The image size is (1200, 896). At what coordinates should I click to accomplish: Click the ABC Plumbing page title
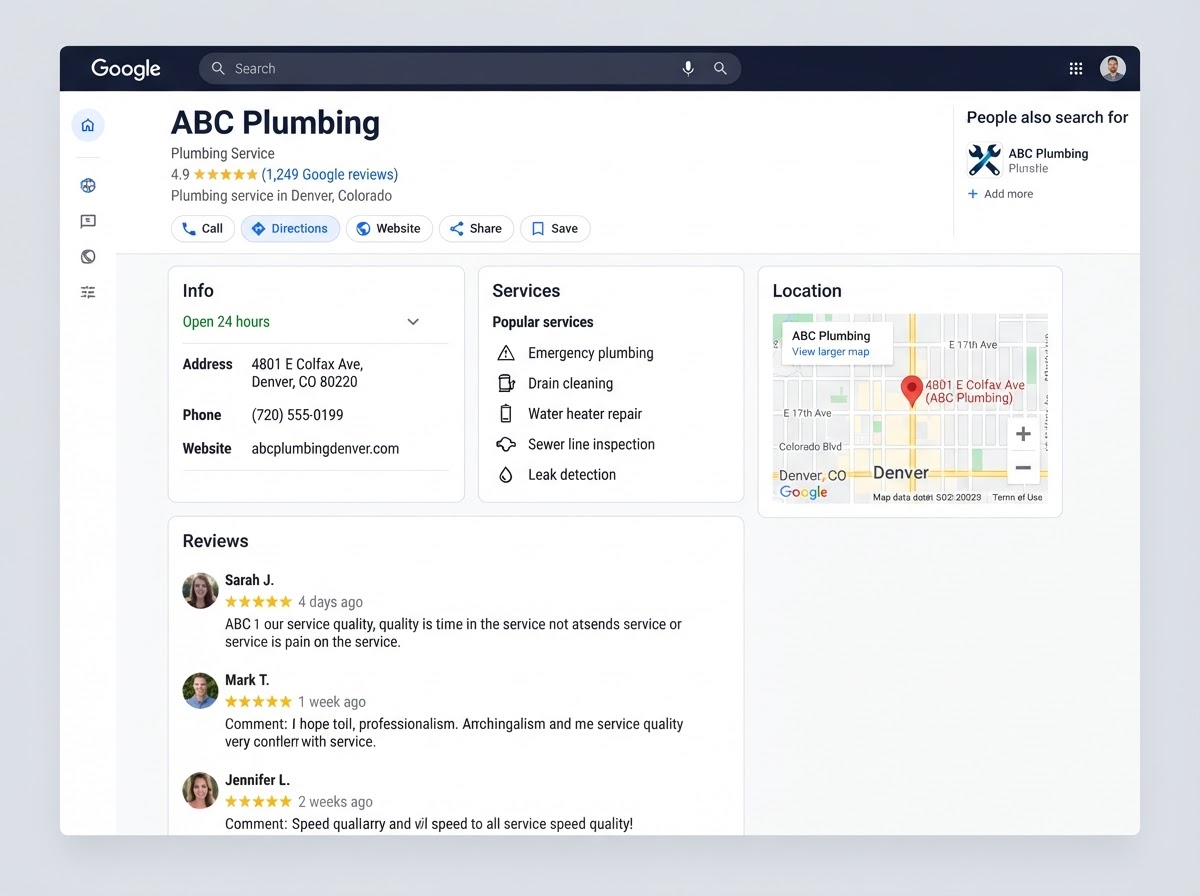pos(275,123)
